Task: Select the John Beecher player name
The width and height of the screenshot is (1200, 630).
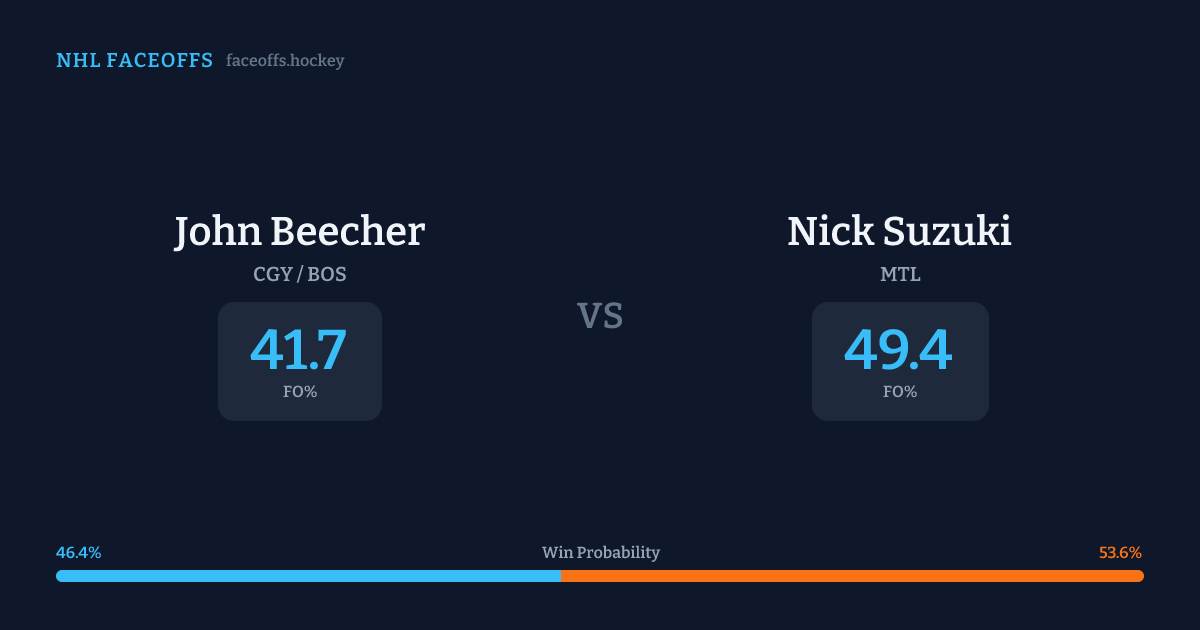Action: pos(299,231)
